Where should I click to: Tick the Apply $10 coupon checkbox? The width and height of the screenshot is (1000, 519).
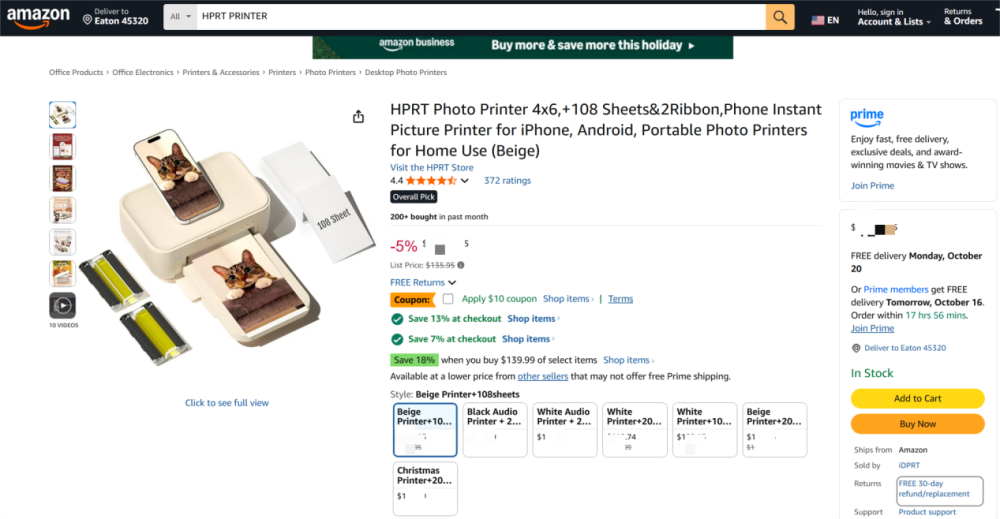(x=448, y=299)
